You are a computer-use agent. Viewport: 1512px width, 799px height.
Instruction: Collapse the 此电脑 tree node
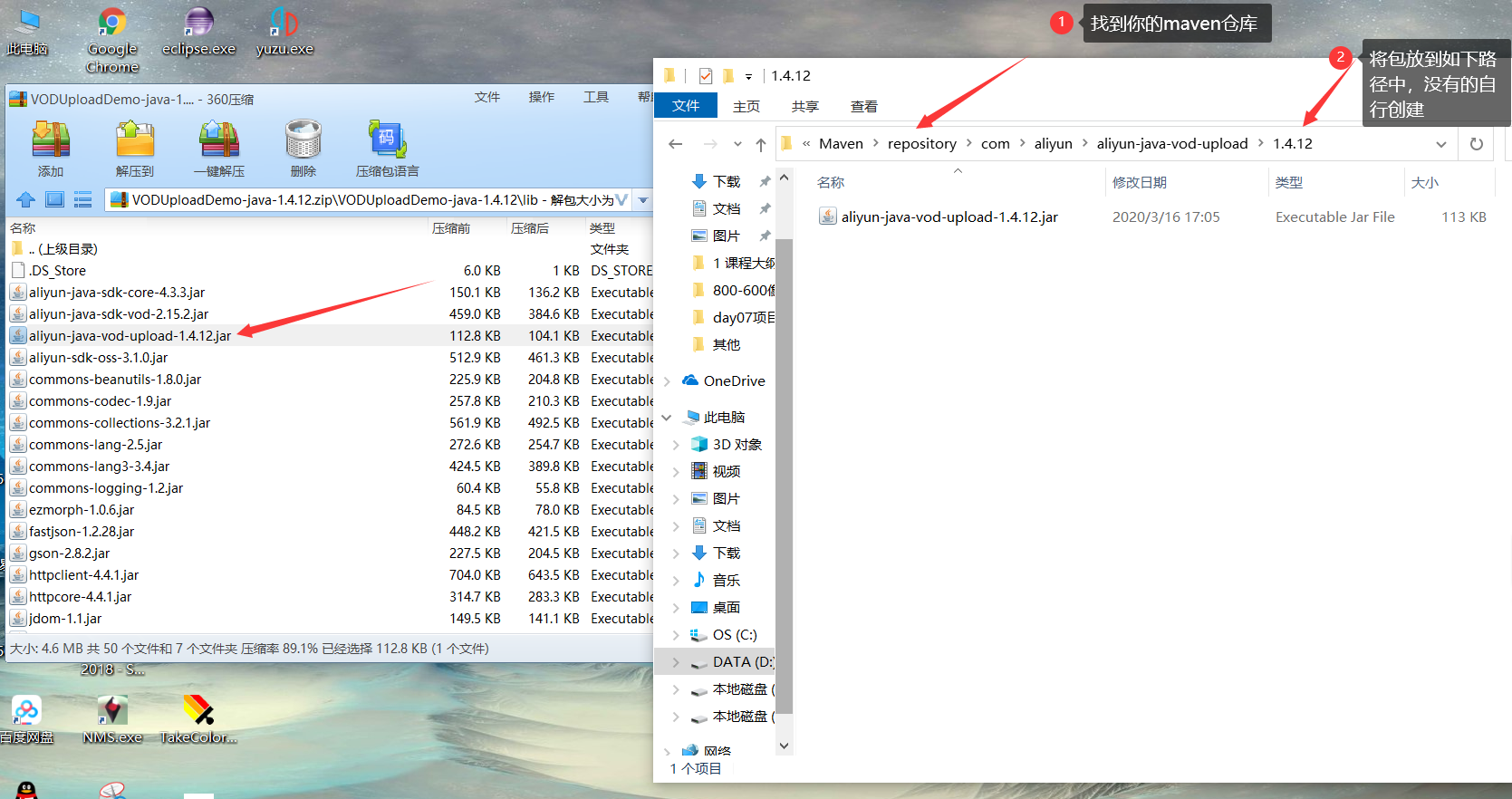click(x=668, y=418)
